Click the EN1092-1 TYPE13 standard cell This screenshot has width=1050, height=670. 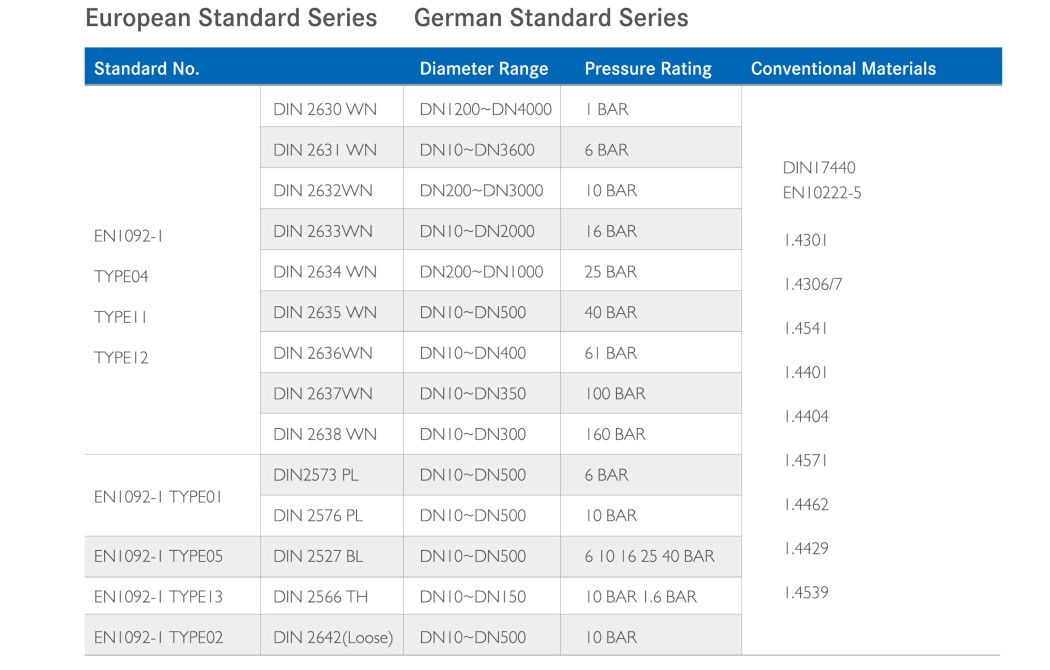158,597
